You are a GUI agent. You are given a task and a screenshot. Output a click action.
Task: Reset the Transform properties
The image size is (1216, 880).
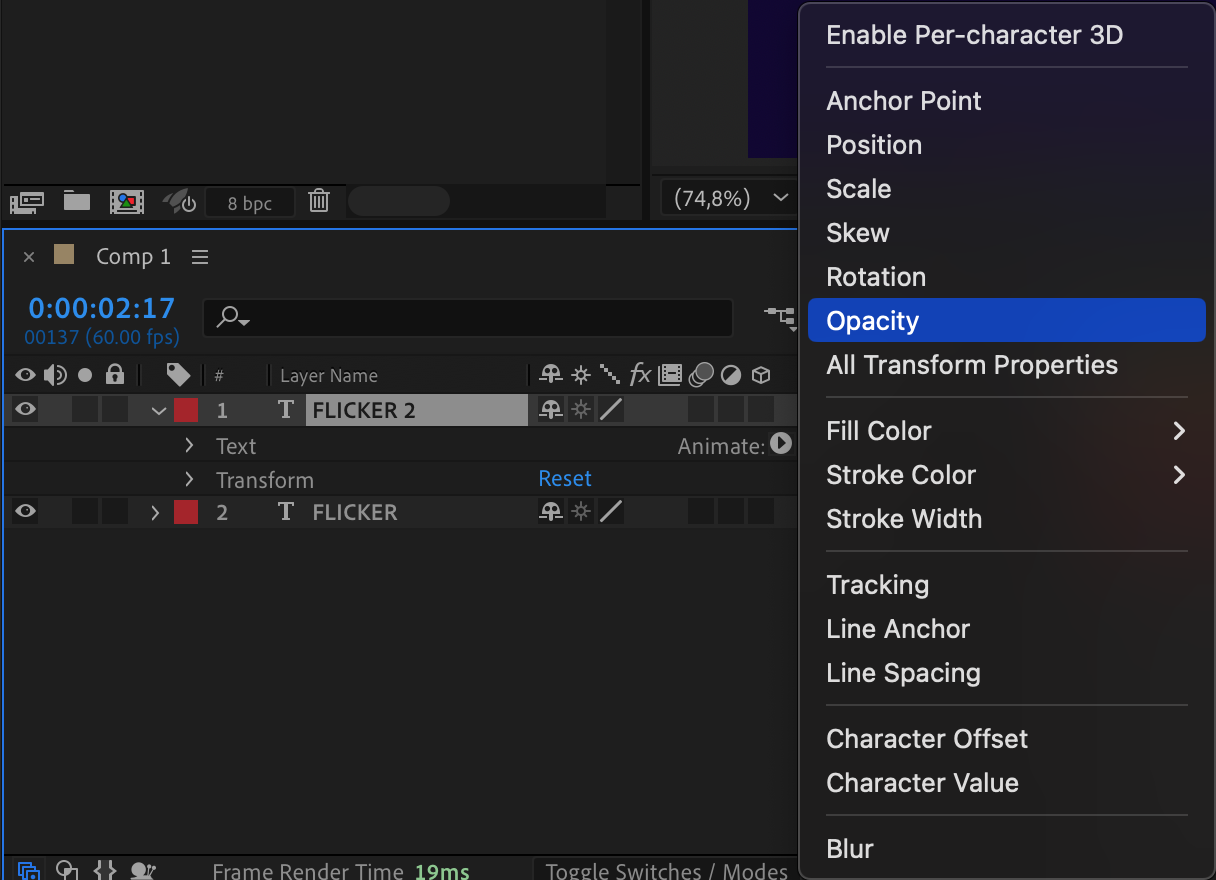click(565, 479)
